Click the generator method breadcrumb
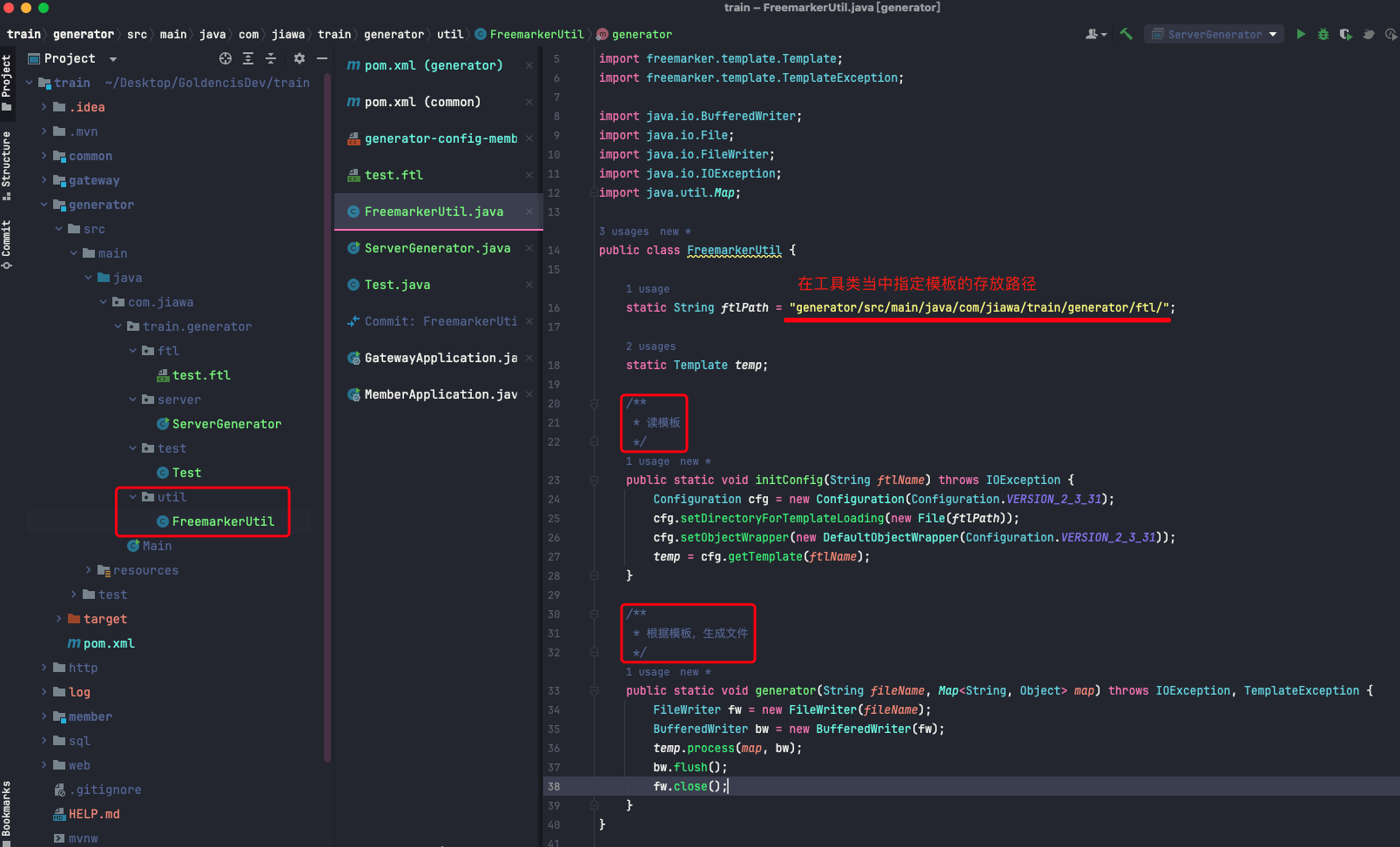Screen dimensions: 1400x847 634,34
